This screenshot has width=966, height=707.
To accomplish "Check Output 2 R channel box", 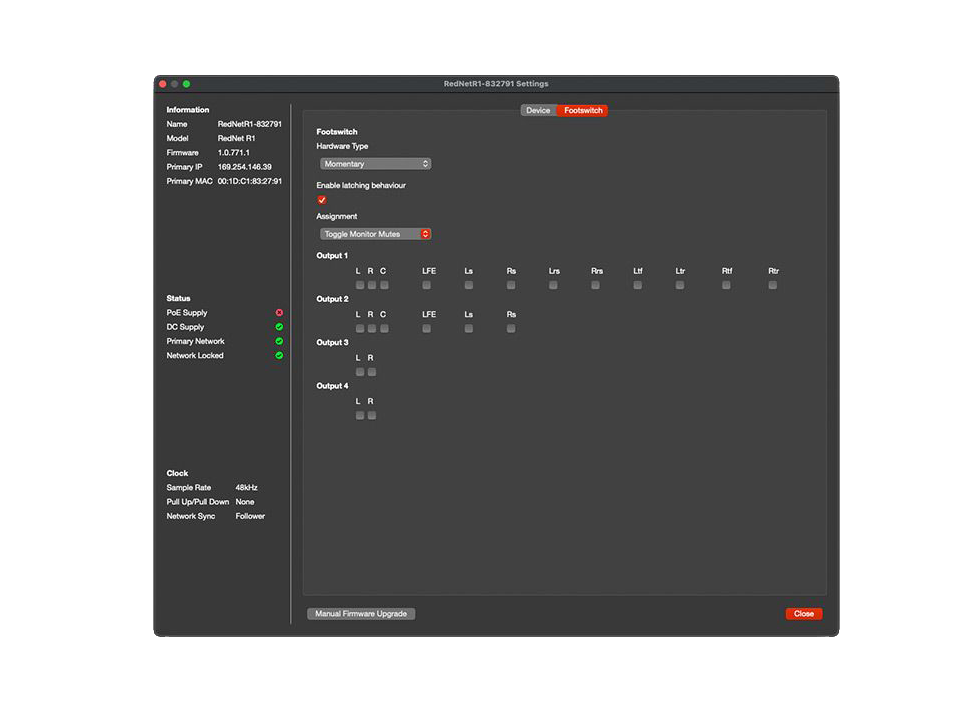I will 371,329.
